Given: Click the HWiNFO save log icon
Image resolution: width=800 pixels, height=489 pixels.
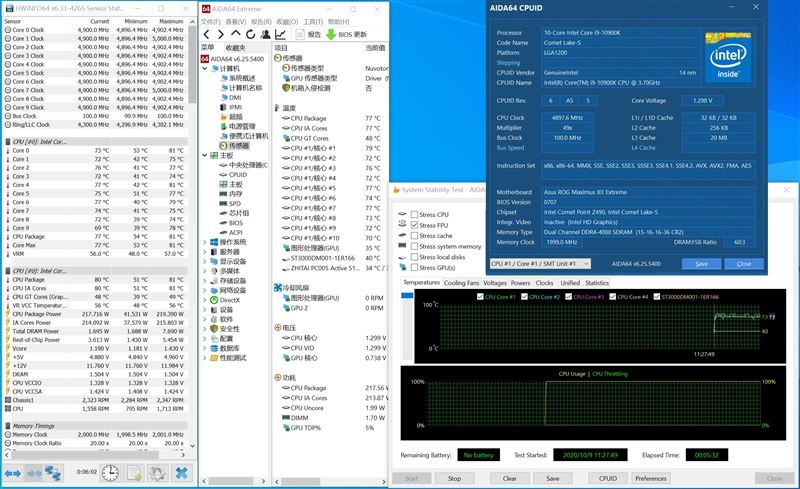Looking at the screenshot, I should pos(135,473).
